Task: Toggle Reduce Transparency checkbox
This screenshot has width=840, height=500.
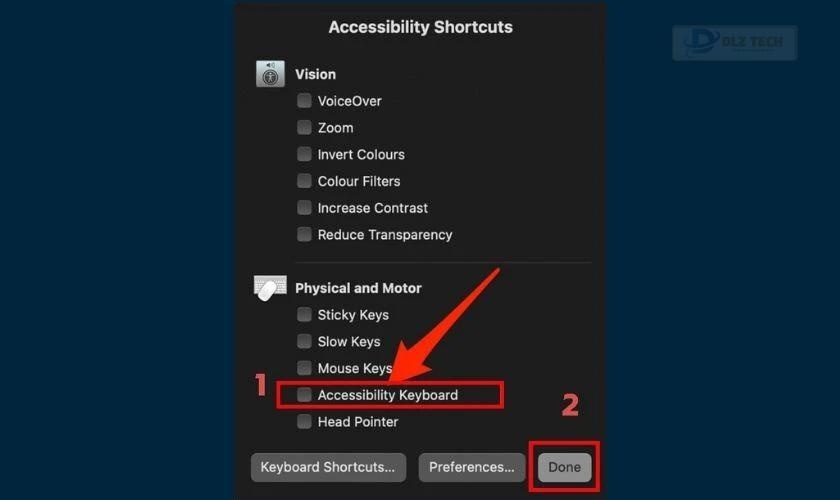Action: pyautogui.click(x=304, y=234)
